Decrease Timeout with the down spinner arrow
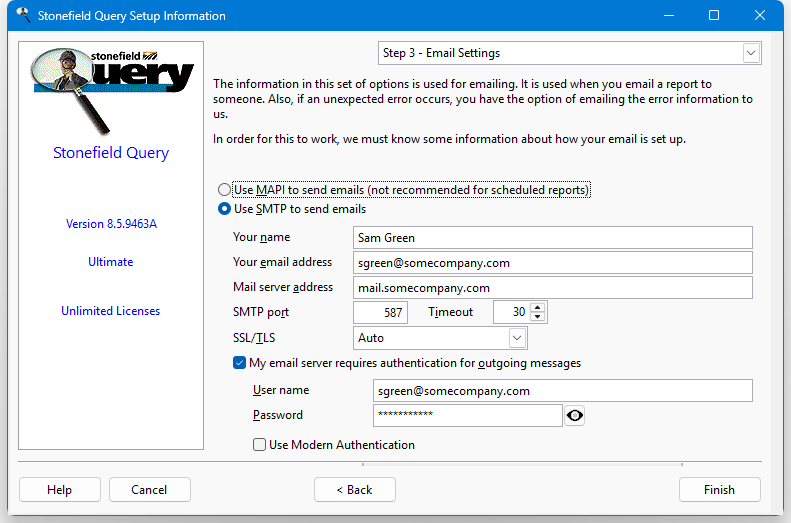Image resolution: width=791 pixels, height=523 pixels. 538,318
